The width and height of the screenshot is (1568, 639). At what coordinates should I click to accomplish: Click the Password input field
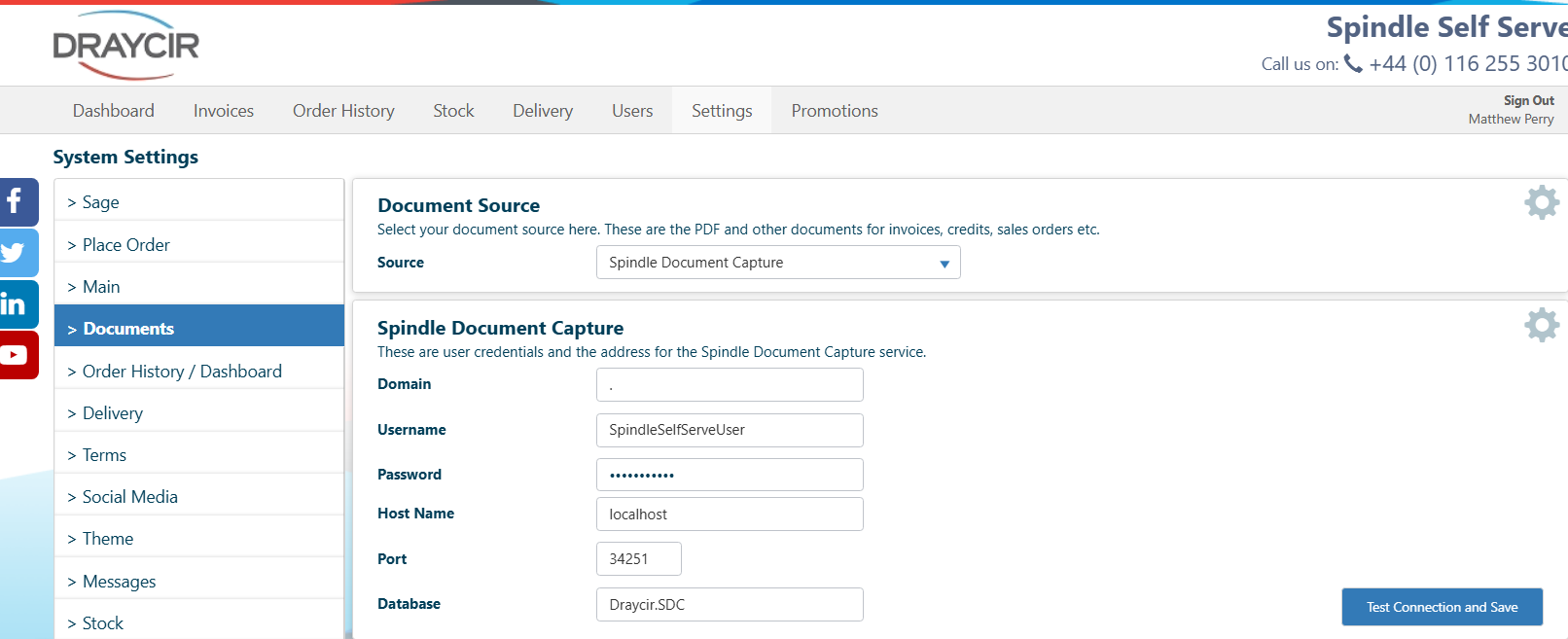(730, 475)
